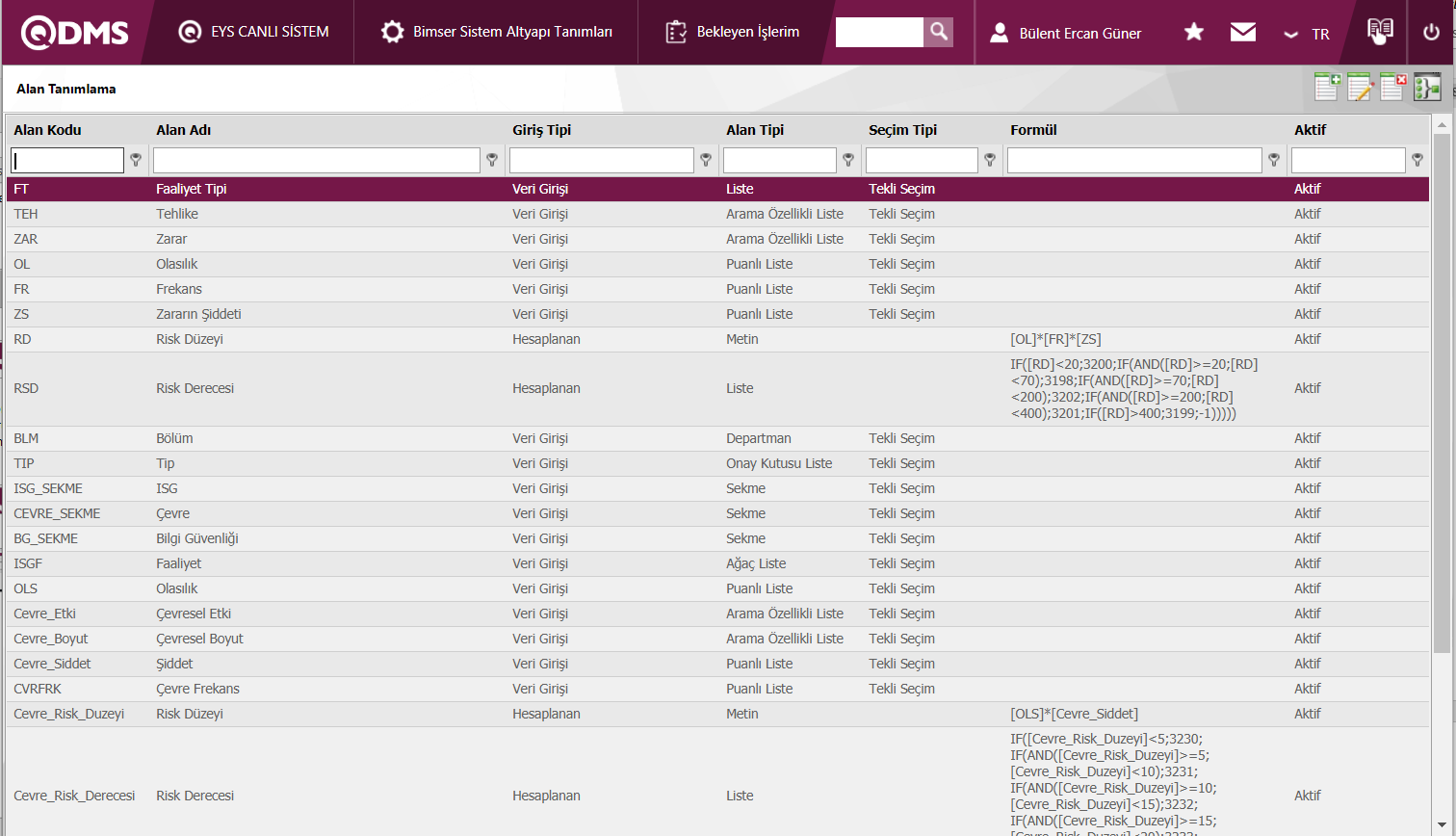
Task: Open the help manual book icon
Action: (x=1380, y=31)
